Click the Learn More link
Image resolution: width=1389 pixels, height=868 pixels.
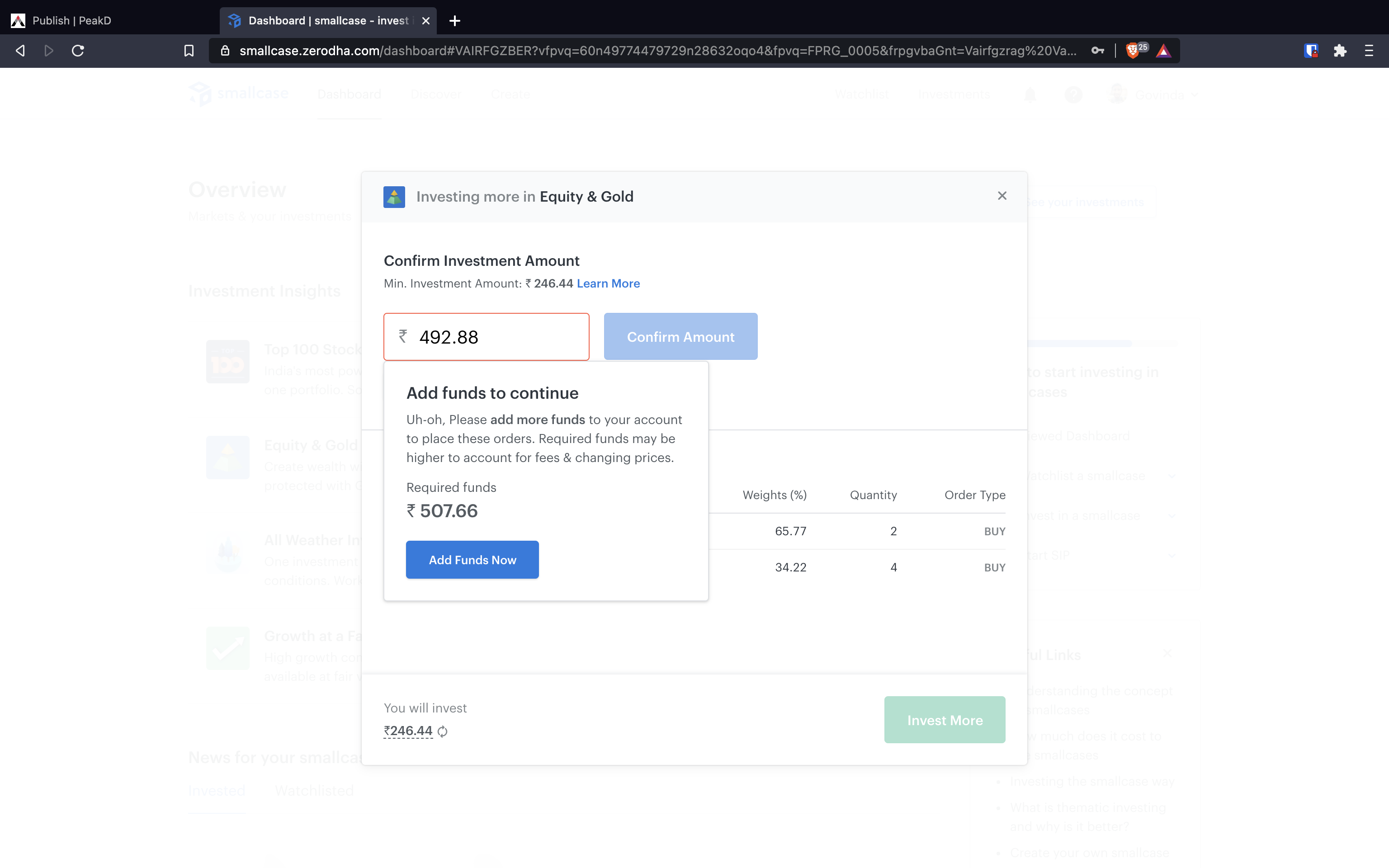[x=608, y=283]
